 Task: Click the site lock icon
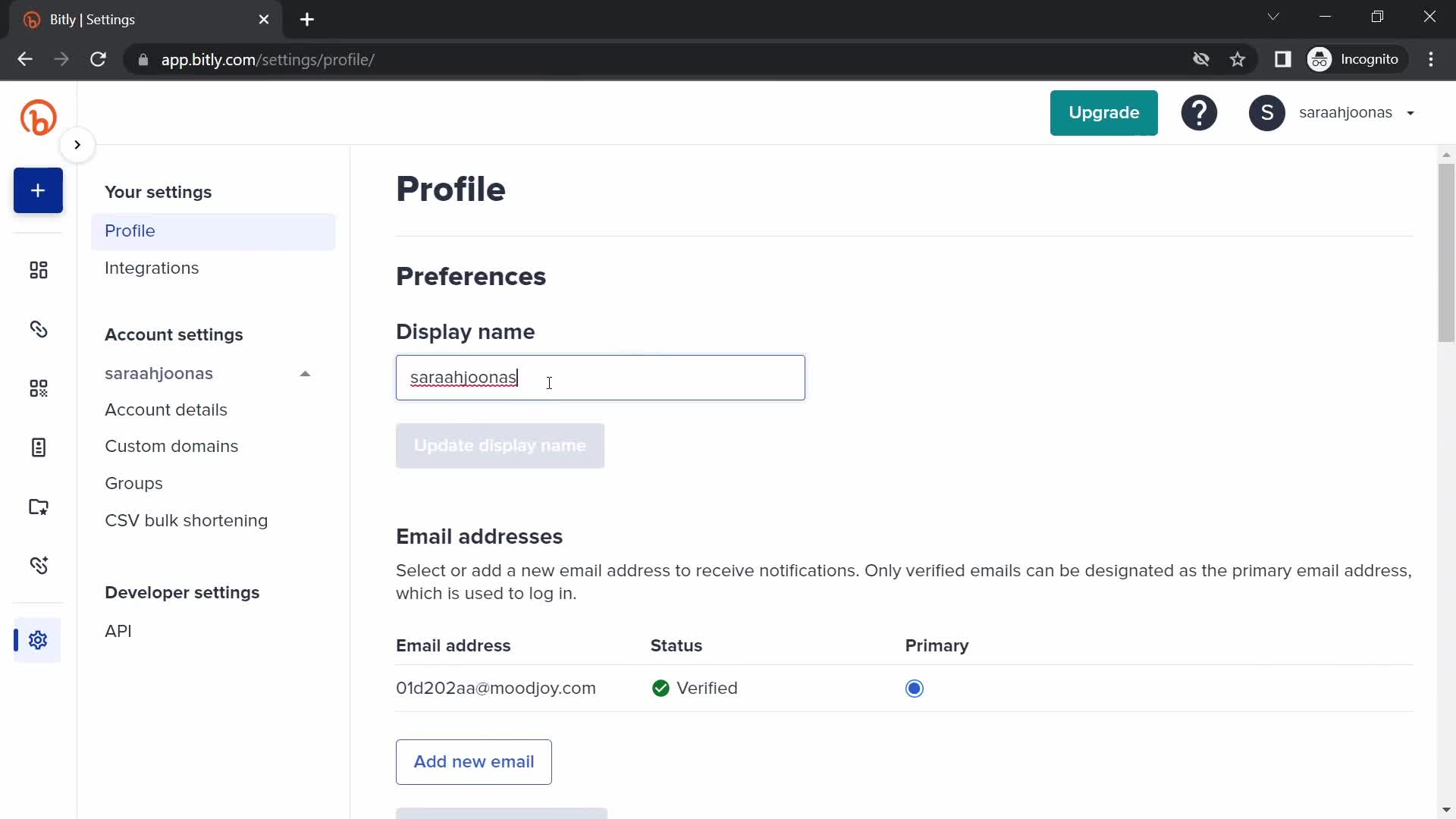point(143,60)
